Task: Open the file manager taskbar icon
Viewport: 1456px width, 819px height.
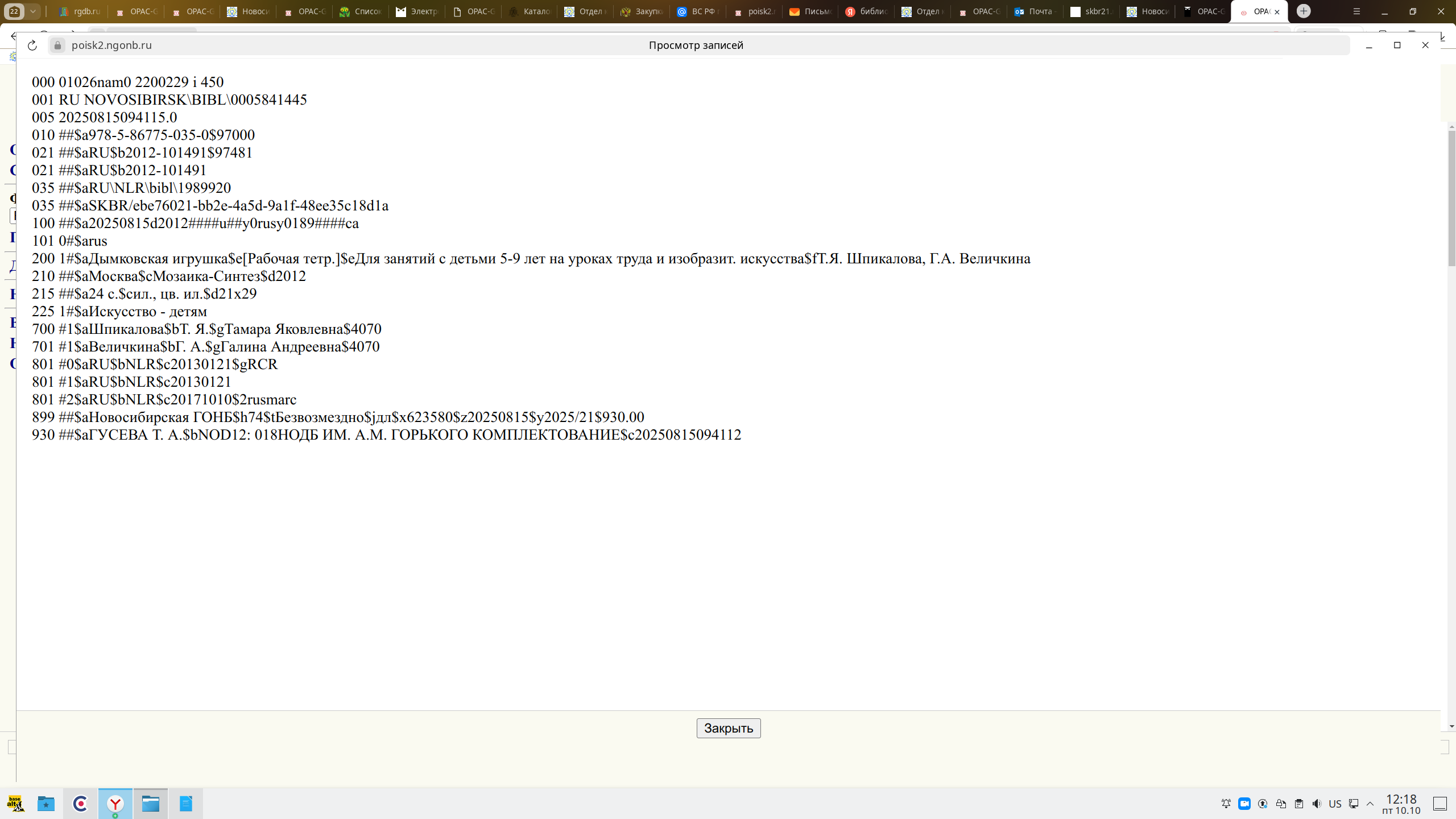Action: (x=151, y=804)
